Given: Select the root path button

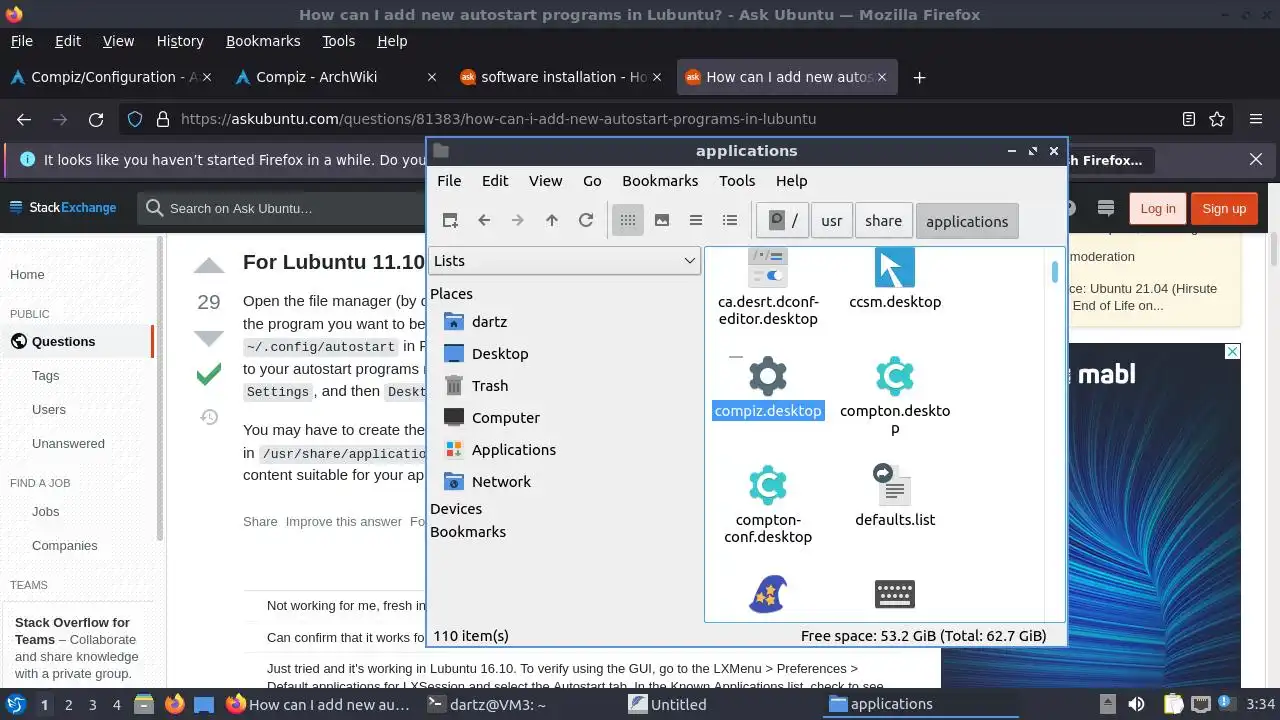Looking at the screenshot, I should coord(783,221).
